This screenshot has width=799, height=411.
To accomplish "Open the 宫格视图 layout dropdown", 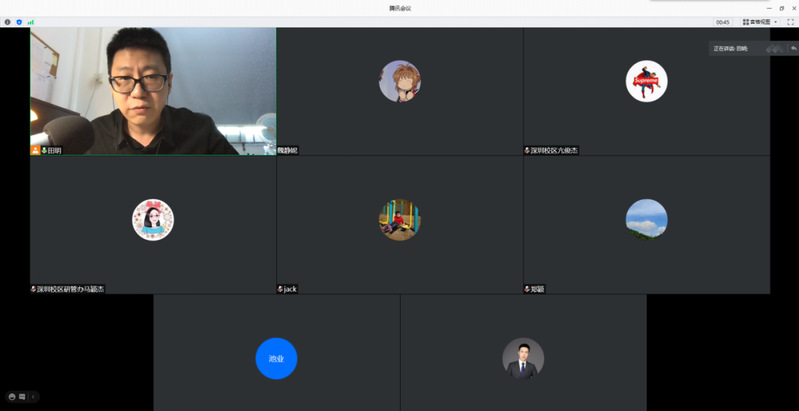I will pos(759,22).
